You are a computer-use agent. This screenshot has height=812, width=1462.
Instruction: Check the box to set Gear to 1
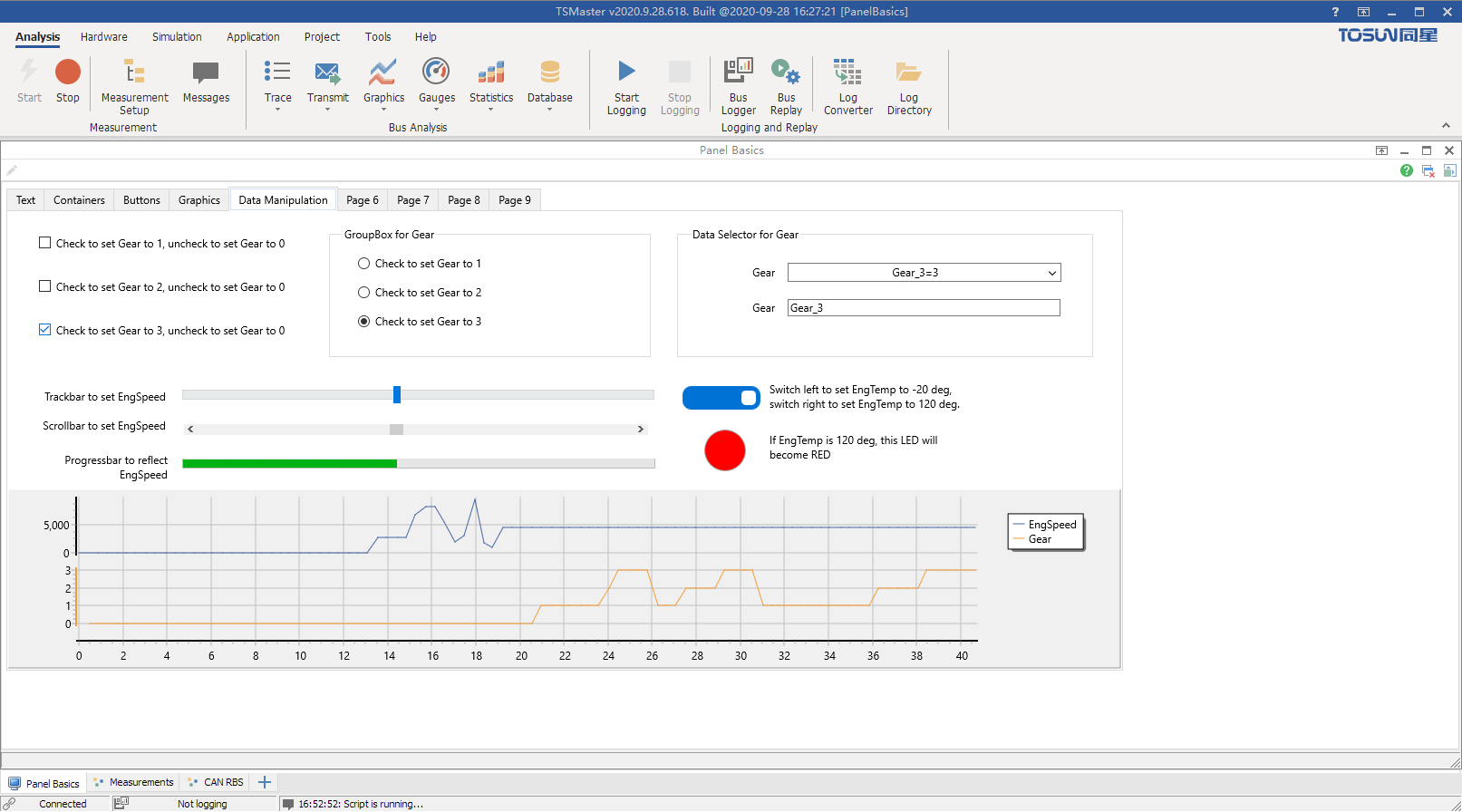(x=44, y=243)
